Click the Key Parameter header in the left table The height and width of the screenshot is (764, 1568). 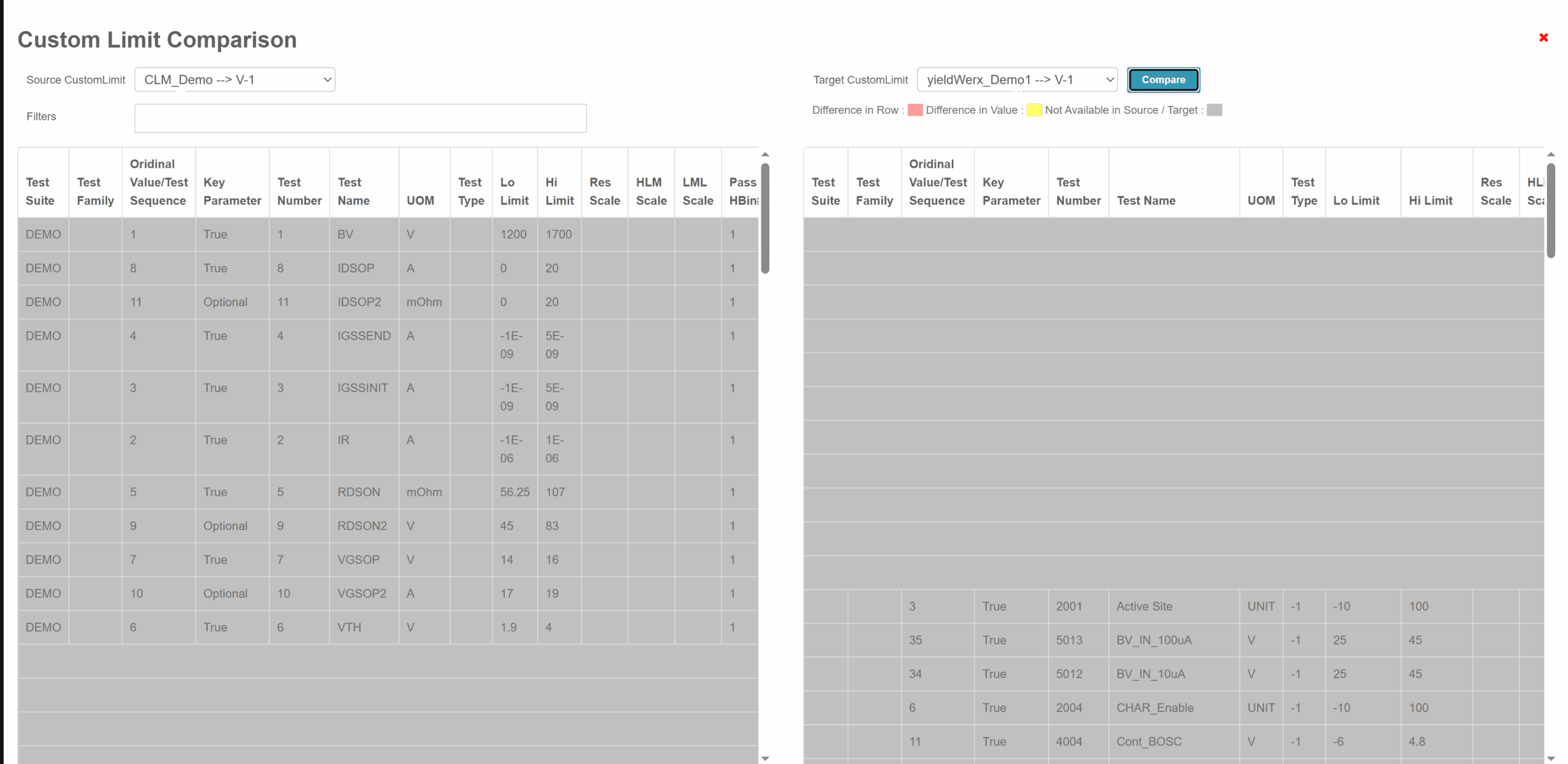point(232,191)
